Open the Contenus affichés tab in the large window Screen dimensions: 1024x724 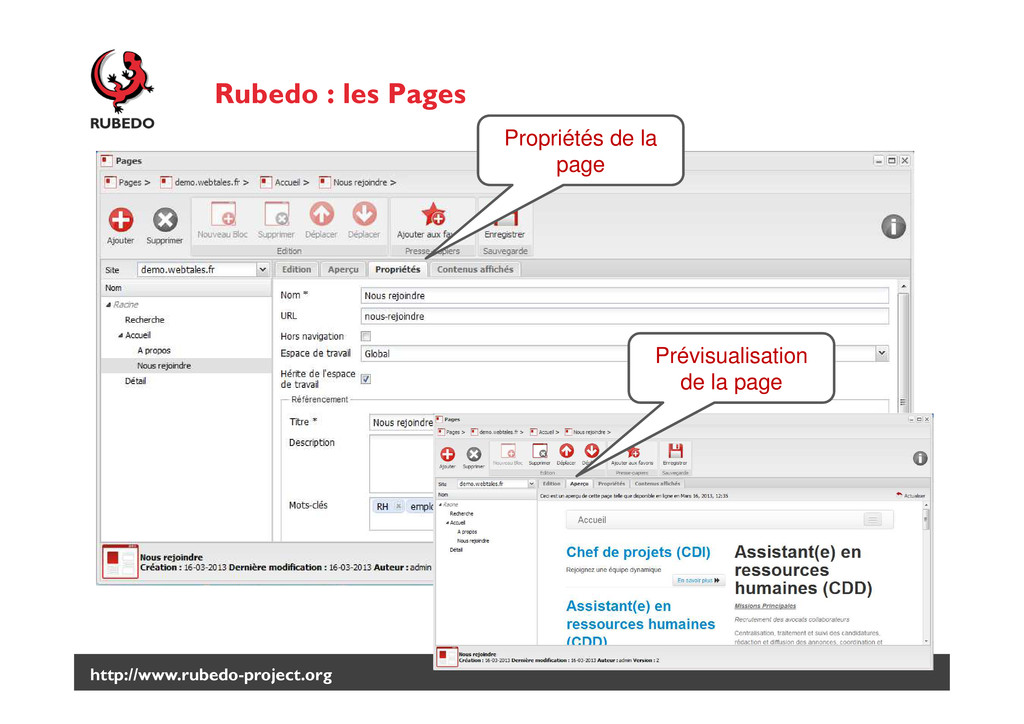pos(475,269)
